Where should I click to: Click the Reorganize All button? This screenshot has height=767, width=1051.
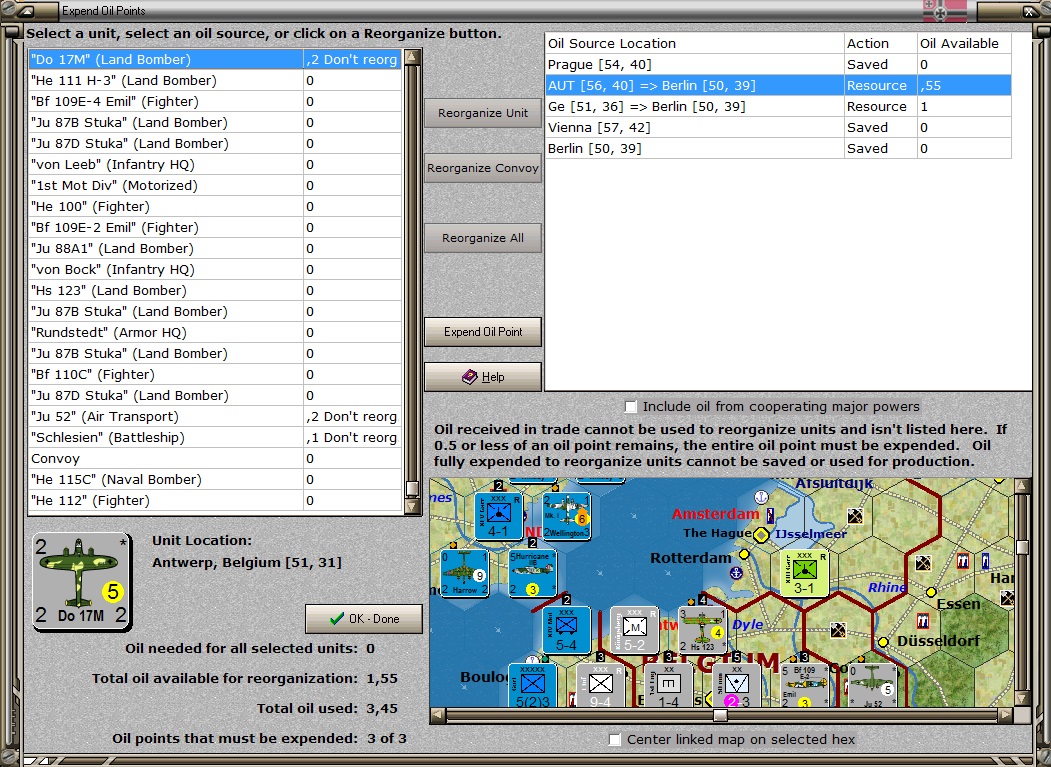tap(483, 237)
